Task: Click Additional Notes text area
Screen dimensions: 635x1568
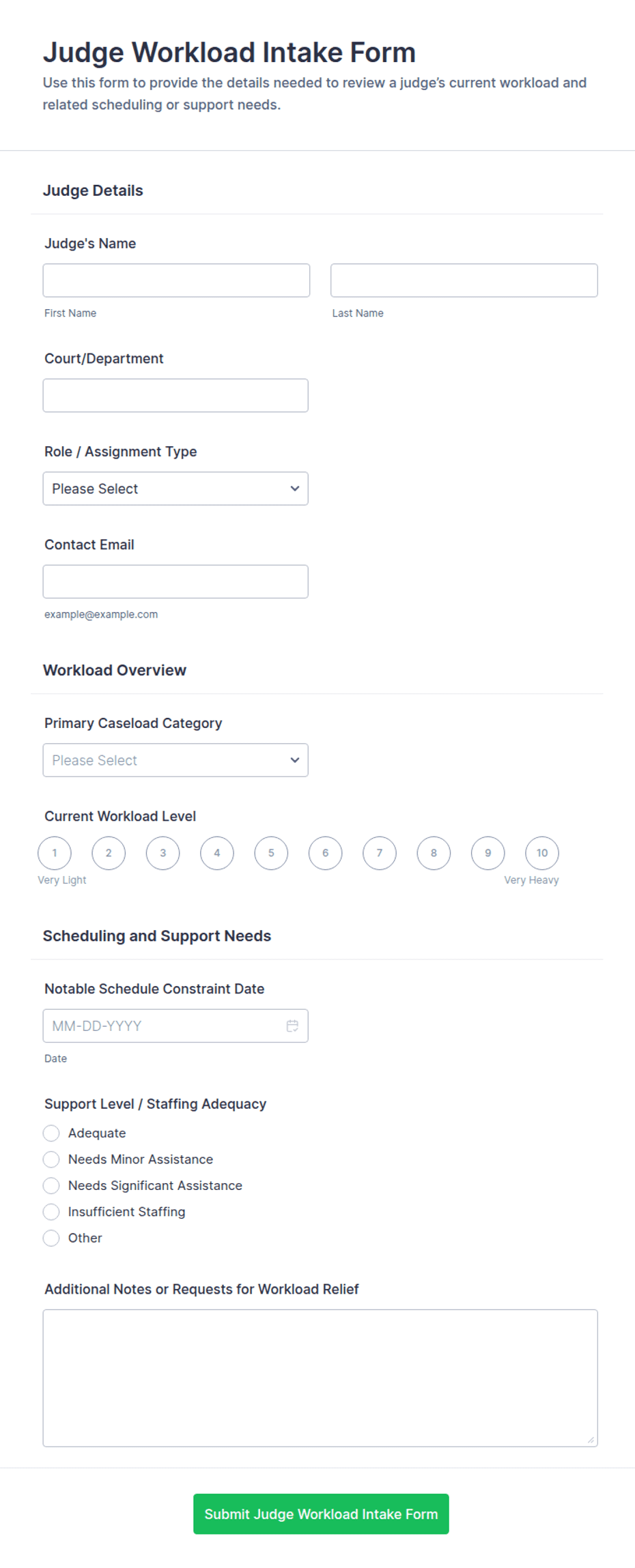Action: 320,1378
